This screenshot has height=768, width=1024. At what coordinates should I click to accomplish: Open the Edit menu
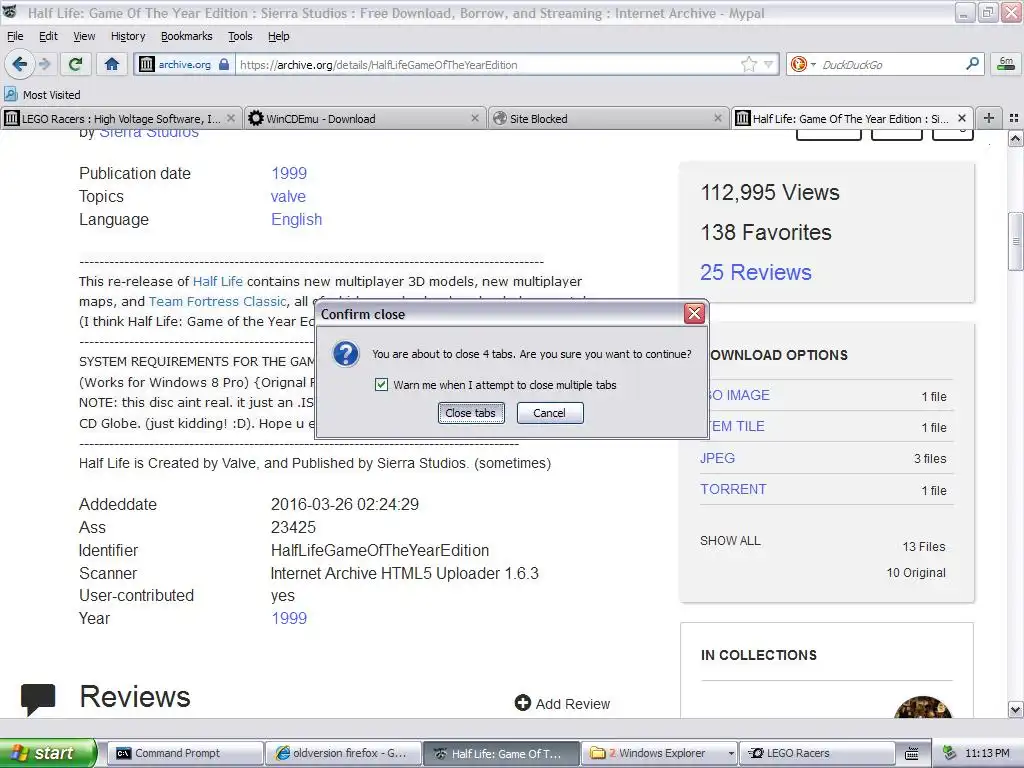(x=48, y=36)
